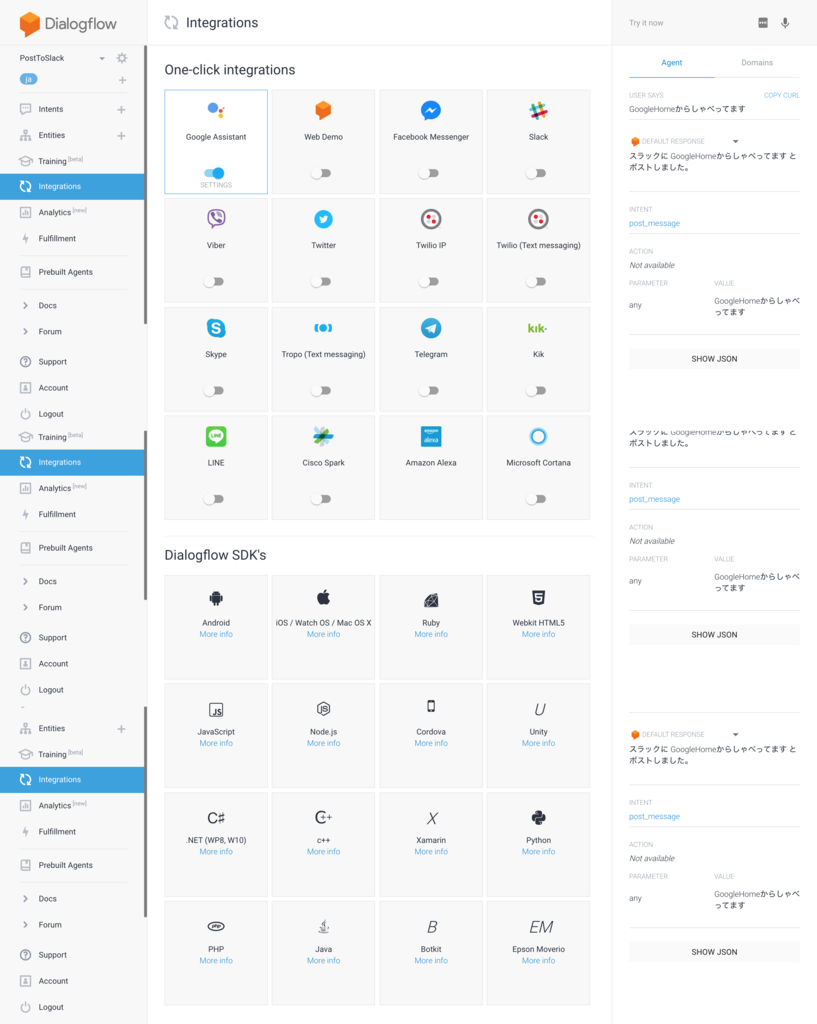Open More info under .NET (WP8, W10)
Image resolution: width=817 pixels, height=1024 pixels.
(216, 852)
